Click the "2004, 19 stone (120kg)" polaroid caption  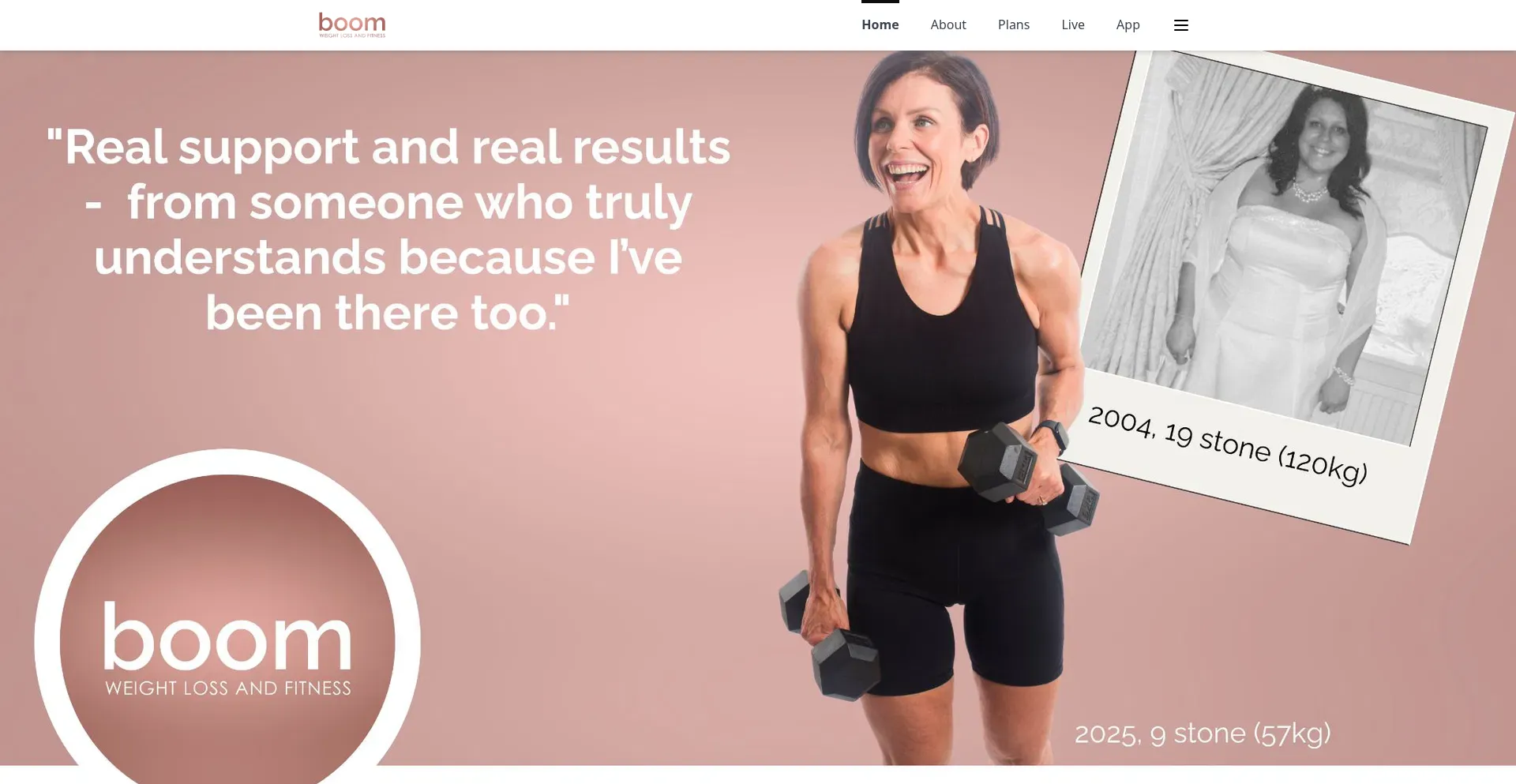[x=1228, y=445]
